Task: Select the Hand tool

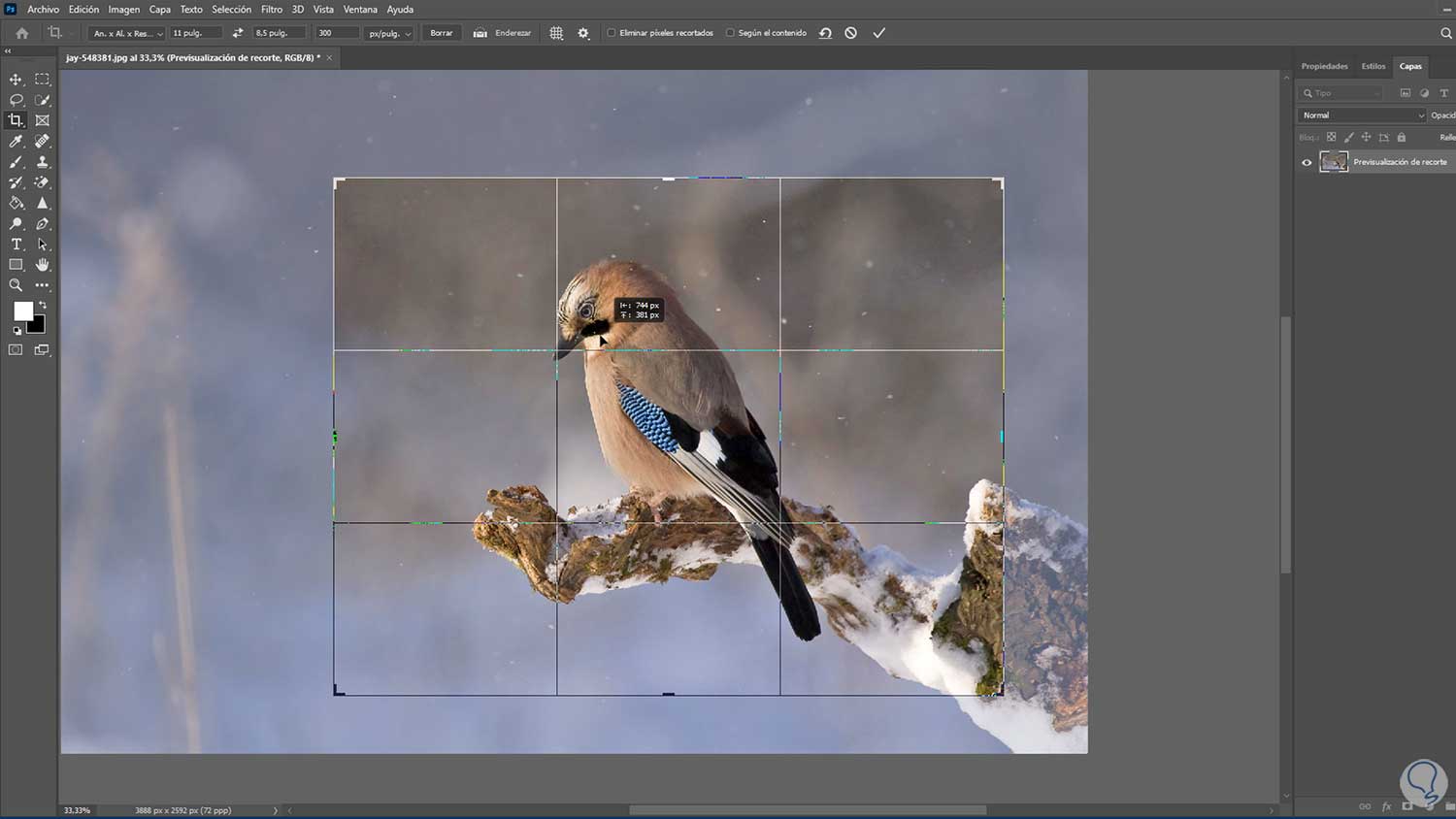Action: tap(42, 265)
